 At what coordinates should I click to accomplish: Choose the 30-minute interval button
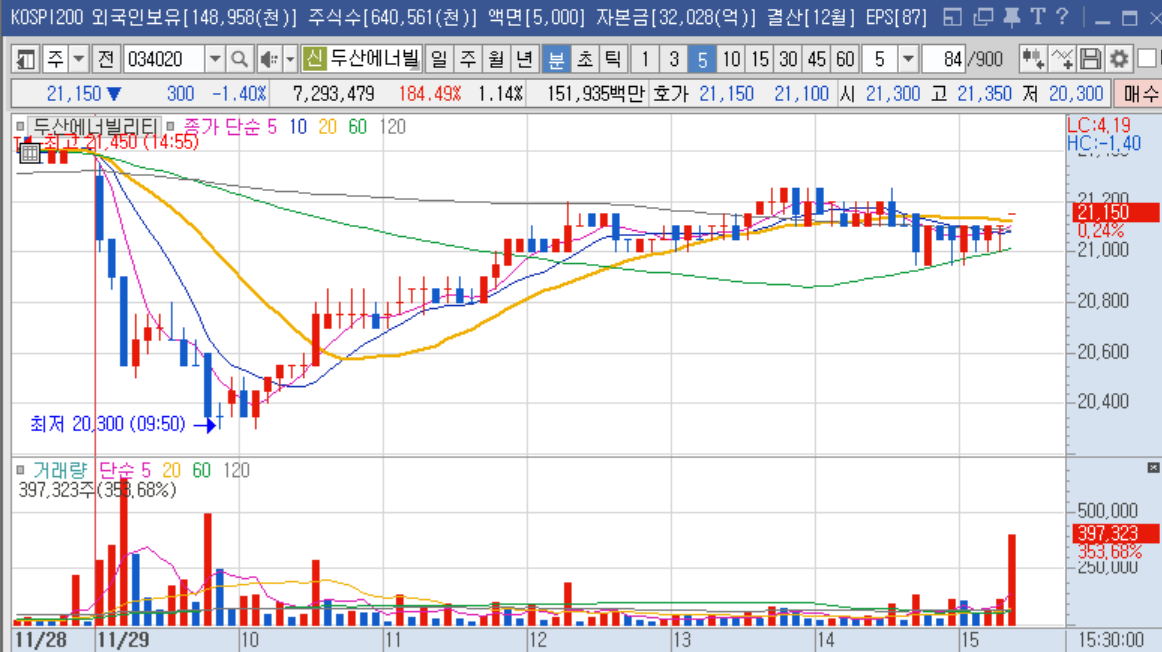point(788,59)
